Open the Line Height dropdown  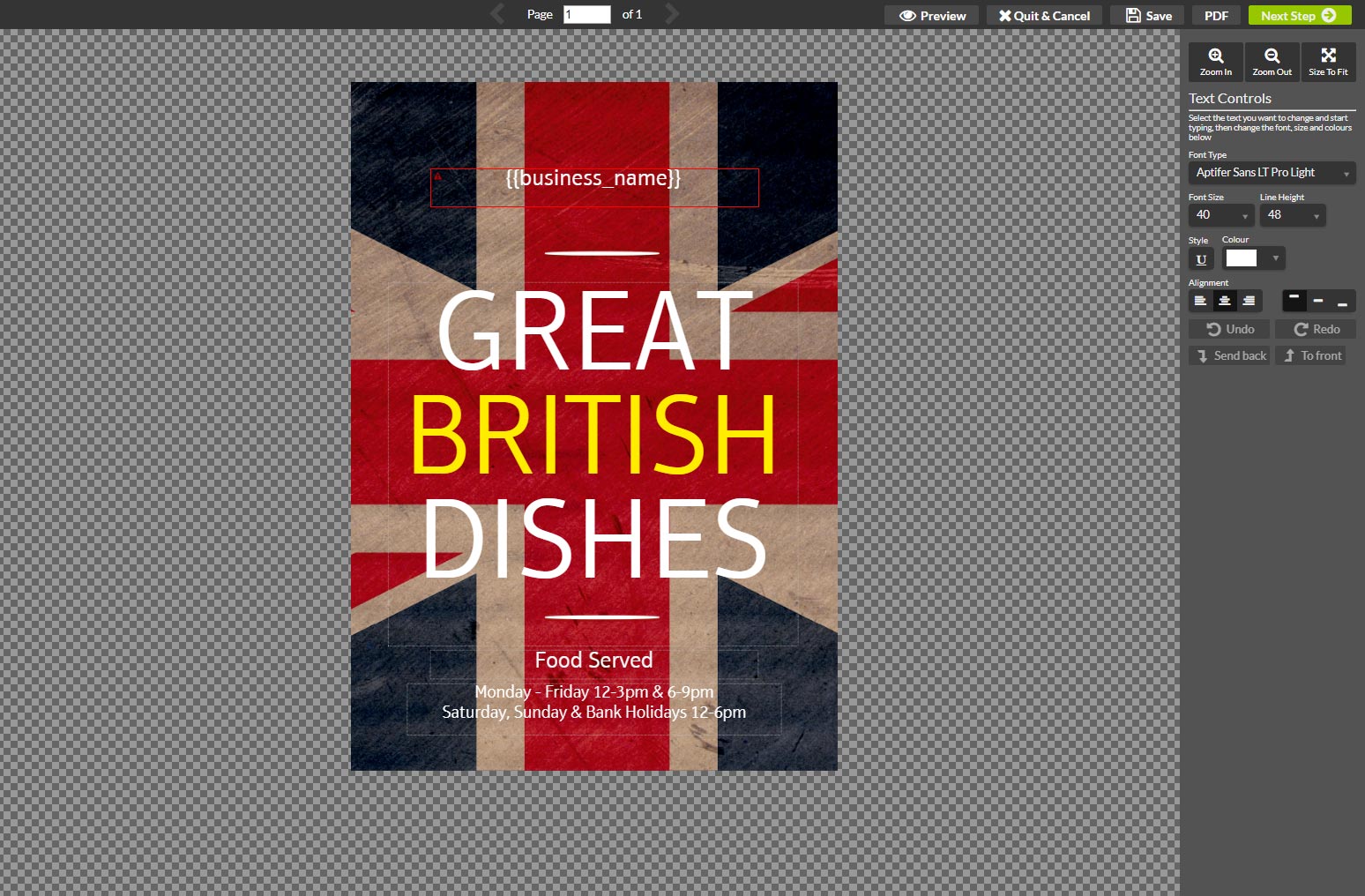pyautogui.click(x=1292, y=215)
